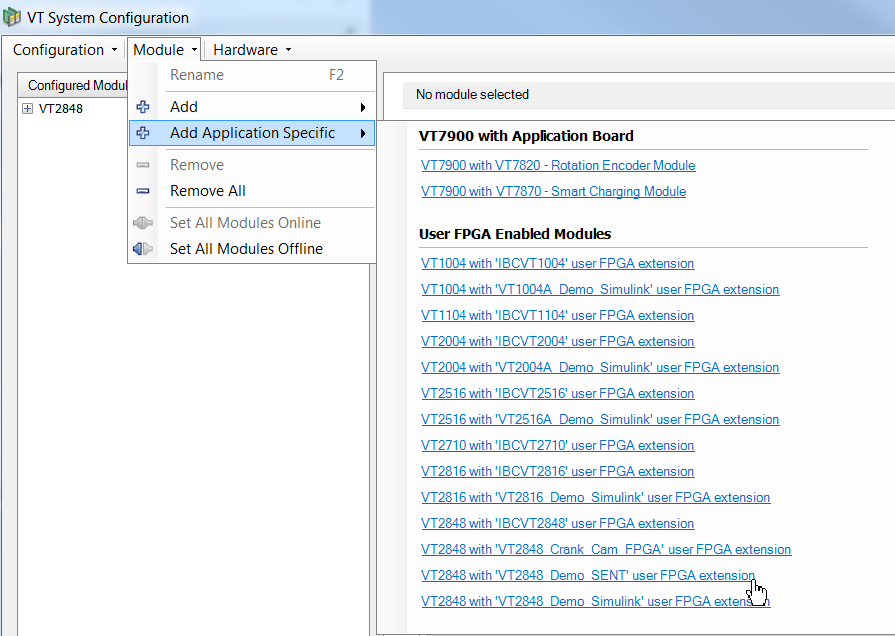The width and height of the screenshot is (895, 636).
Task: Add VT2848 with VT2848_Crank_Cam_FPGA extension
Action: pos(605,550)
